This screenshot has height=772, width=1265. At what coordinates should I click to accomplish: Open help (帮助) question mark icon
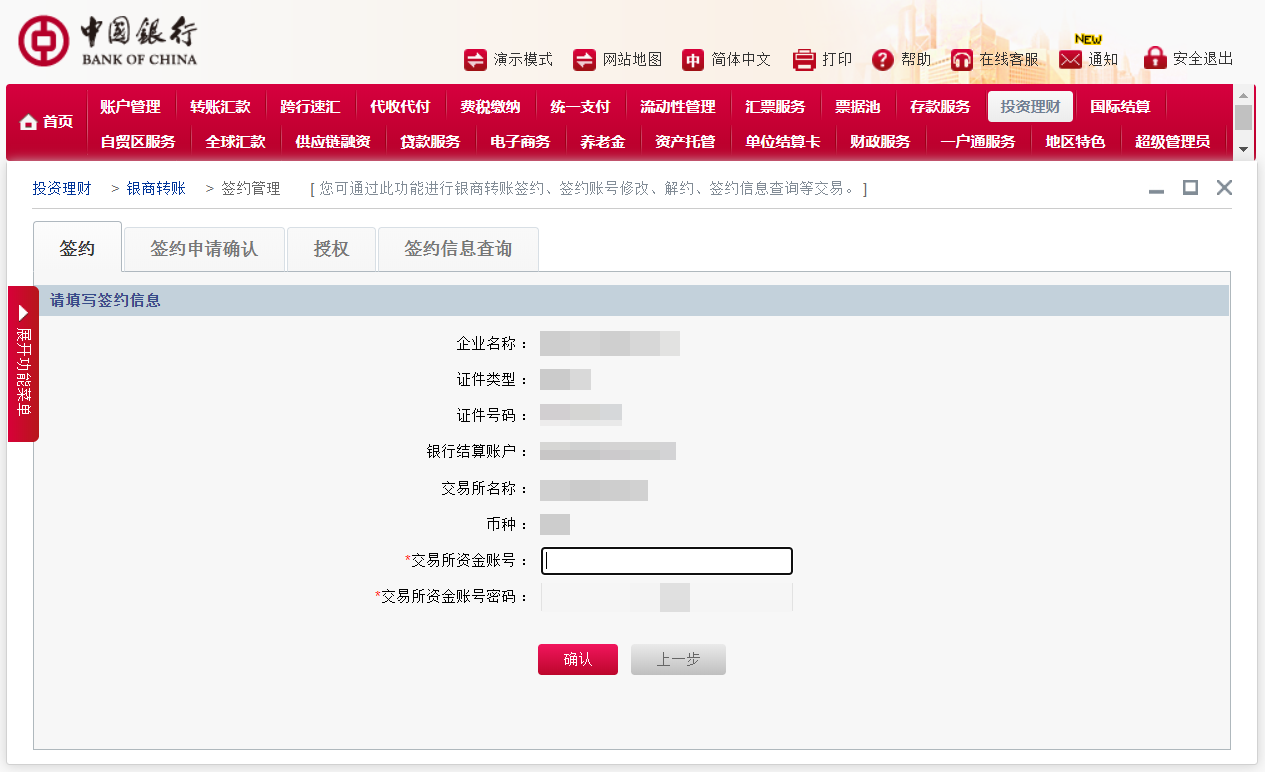[x=882, y=60]
